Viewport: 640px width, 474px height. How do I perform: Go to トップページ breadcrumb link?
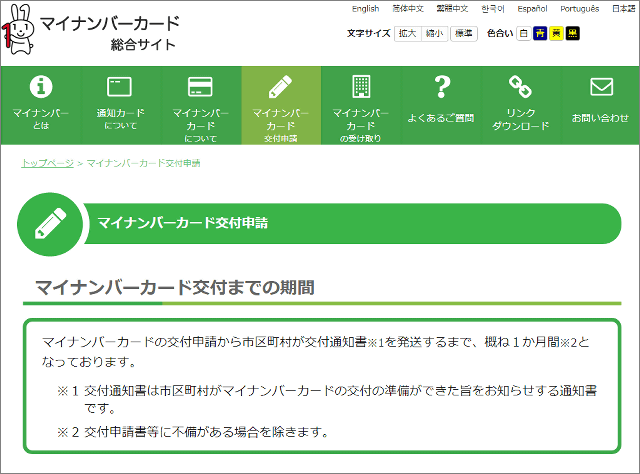tap(47, 162)
